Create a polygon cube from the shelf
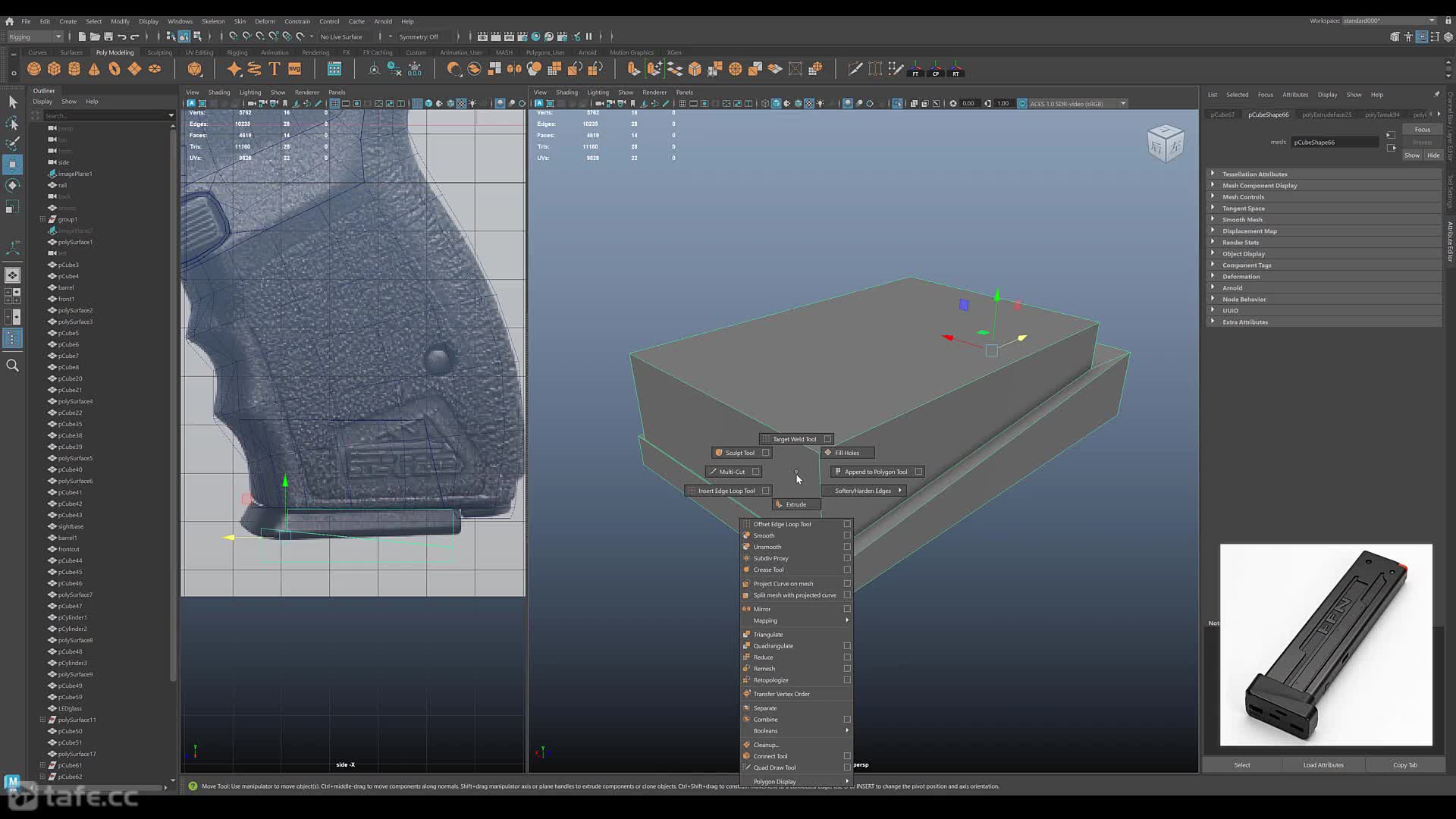The width and height of the screenshot is (1456, 819). pyautogui.click(x=54, y=69)
